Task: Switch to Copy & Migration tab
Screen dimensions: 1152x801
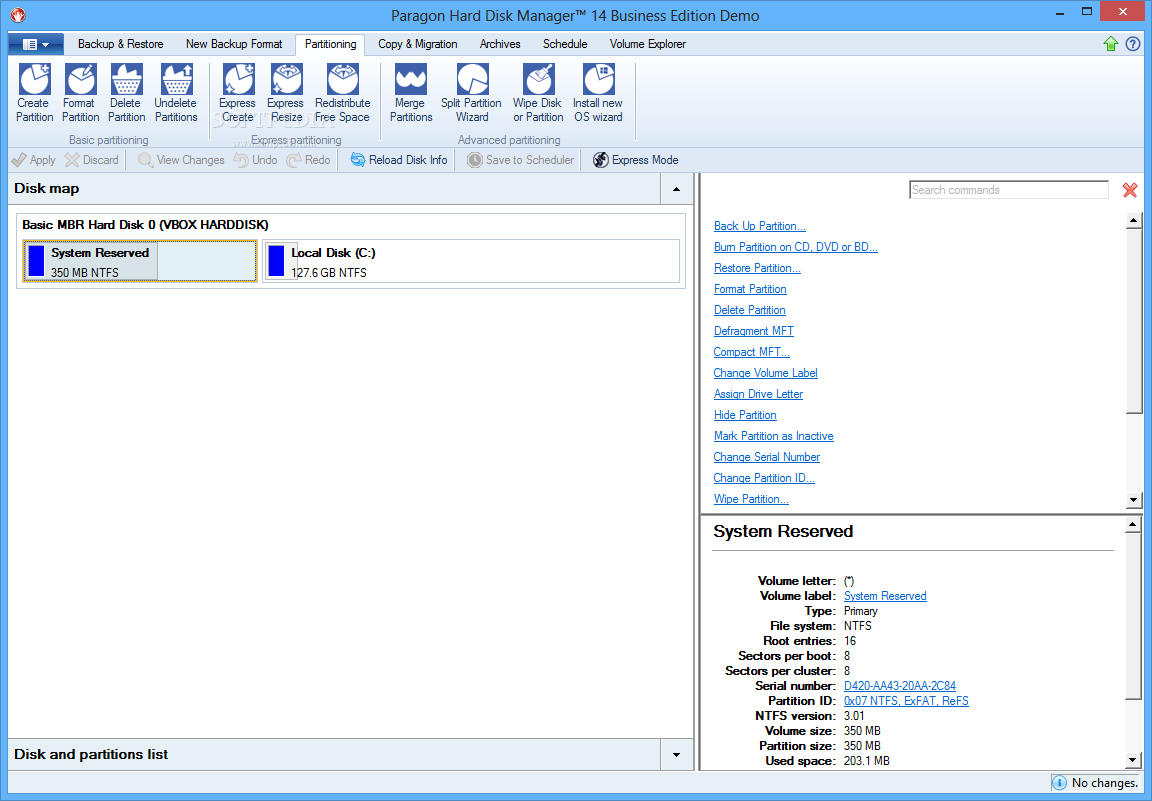Action: (417, 44)
